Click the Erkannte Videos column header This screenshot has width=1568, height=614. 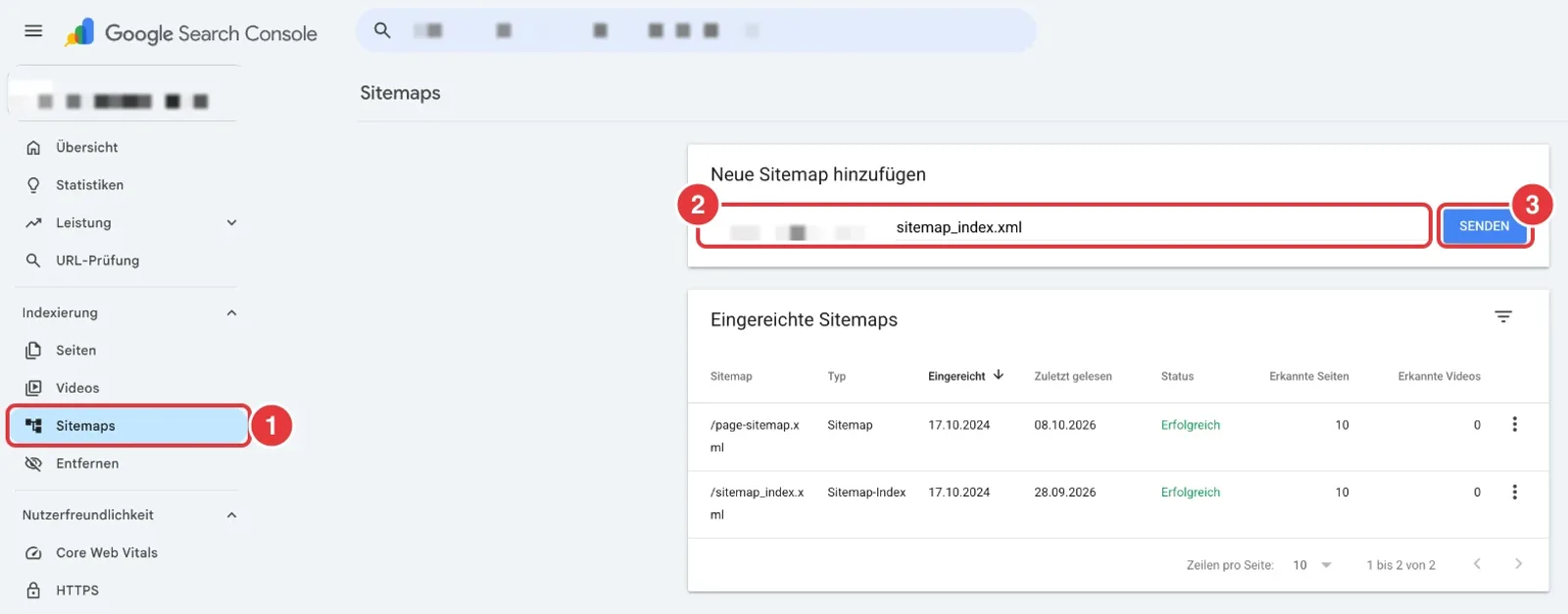click(x=1439, y=376)
